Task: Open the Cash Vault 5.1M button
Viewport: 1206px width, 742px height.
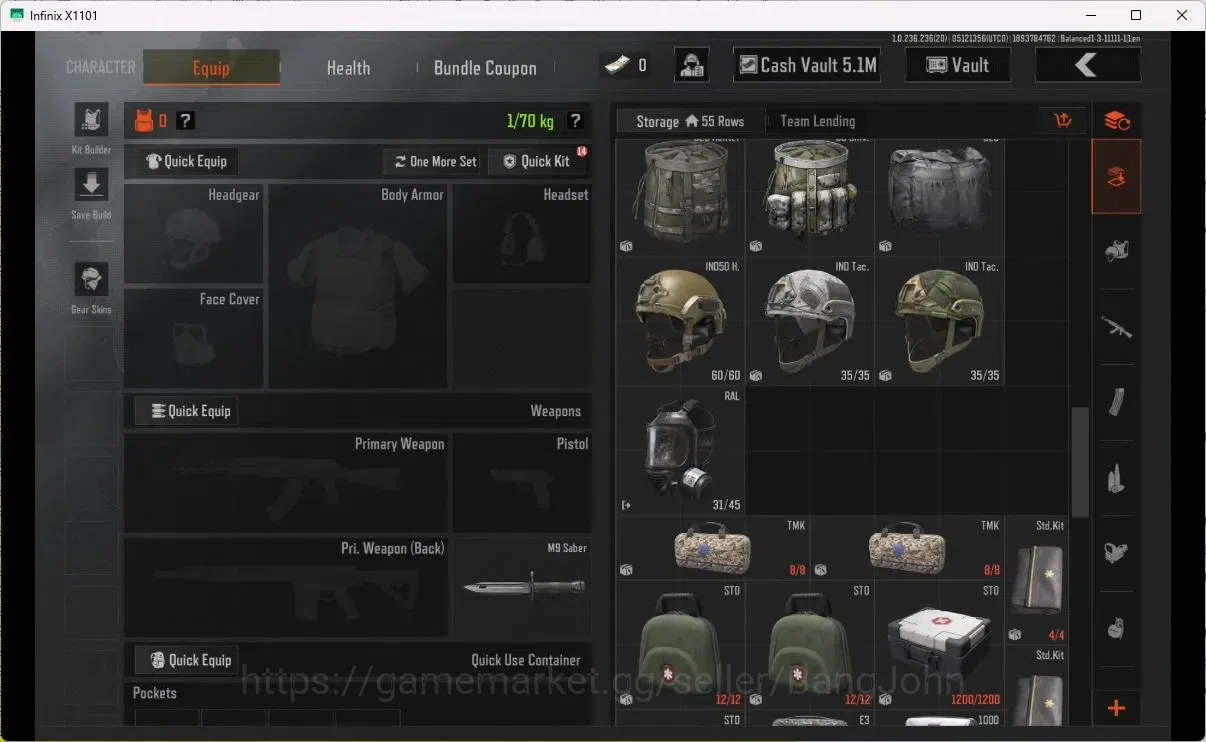Action: (x=807, y=65)
